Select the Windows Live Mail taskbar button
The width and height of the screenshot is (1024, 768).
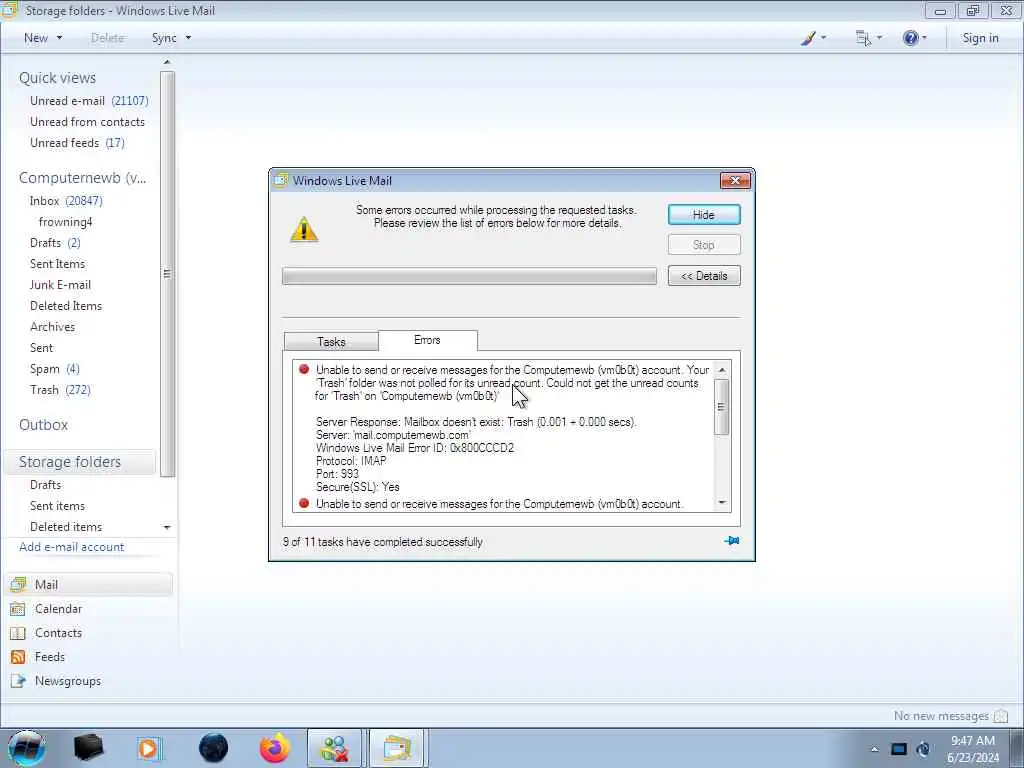click(397, 748)
